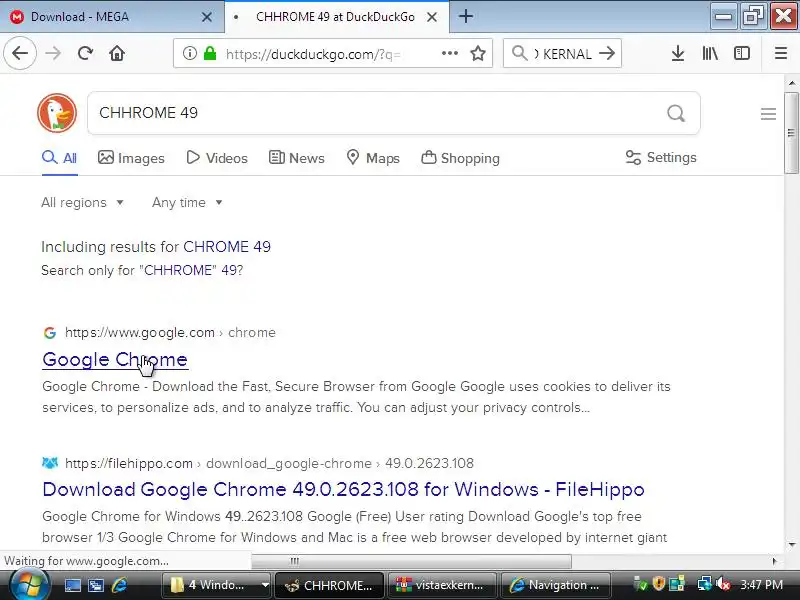
Task: Open a new browser tab
Action: click(x=465, y=16)
